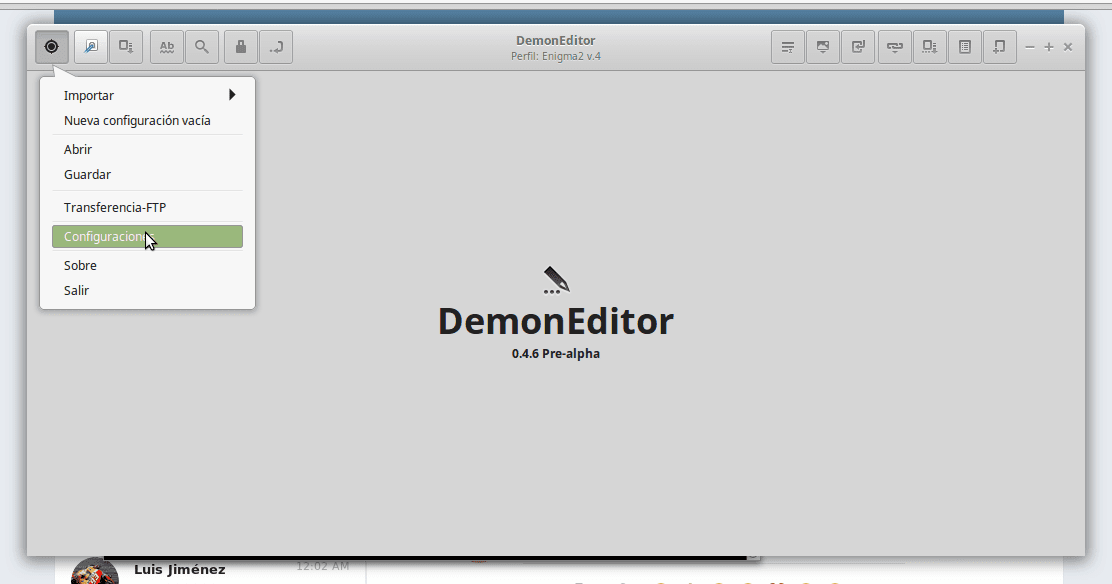Image resolution: width=1112 pixels, height=584 pixels.
Task: Open Transferencia-FTP from the menu
Action: [x=115, y=207]
